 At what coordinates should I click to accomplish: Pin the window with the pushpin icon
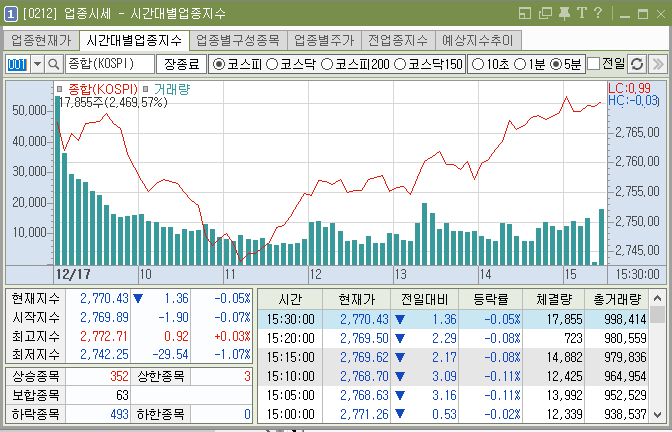pyautogui.click(x=564, y=14)
